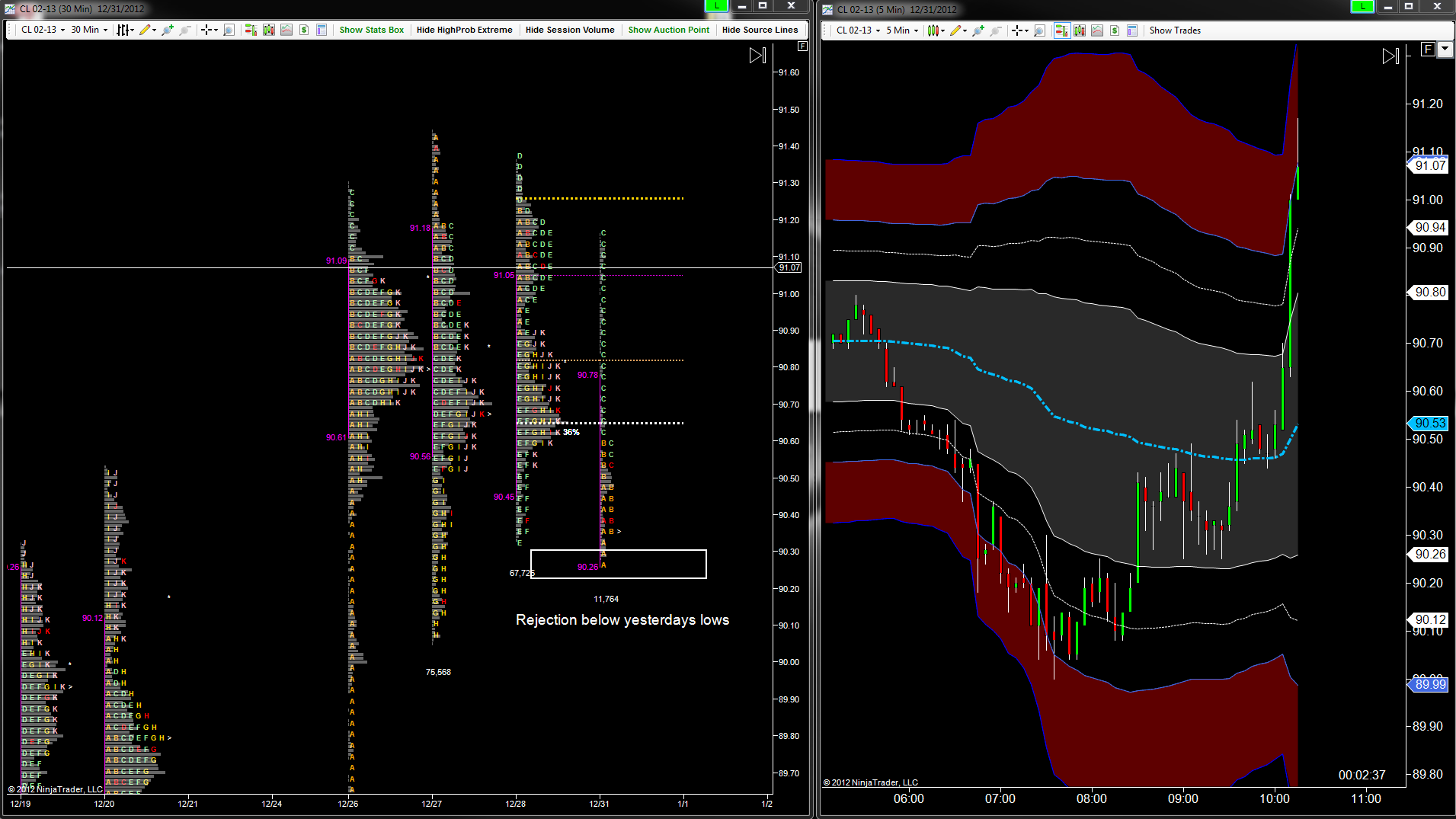Zoom out on the 5 Min chart
Viewport: 1456px width, 819px height.
[996, 30]
